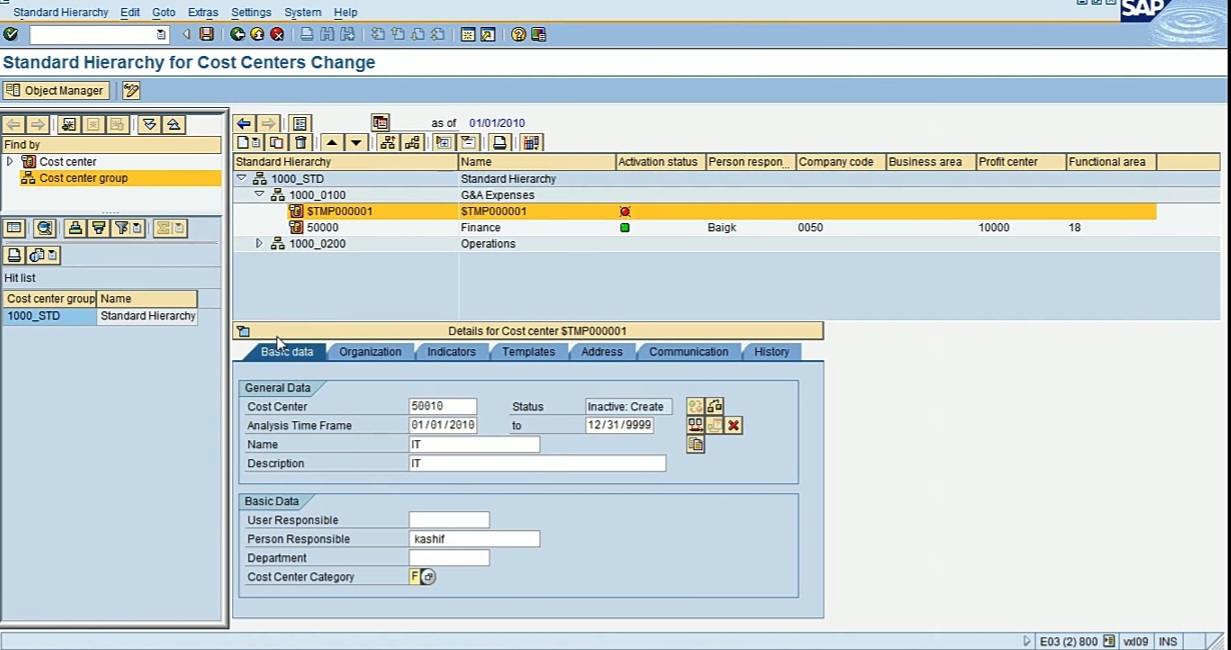Click the Create New Session icon
The height and width of the screenshot is (650, 1231).
[467, 34]
